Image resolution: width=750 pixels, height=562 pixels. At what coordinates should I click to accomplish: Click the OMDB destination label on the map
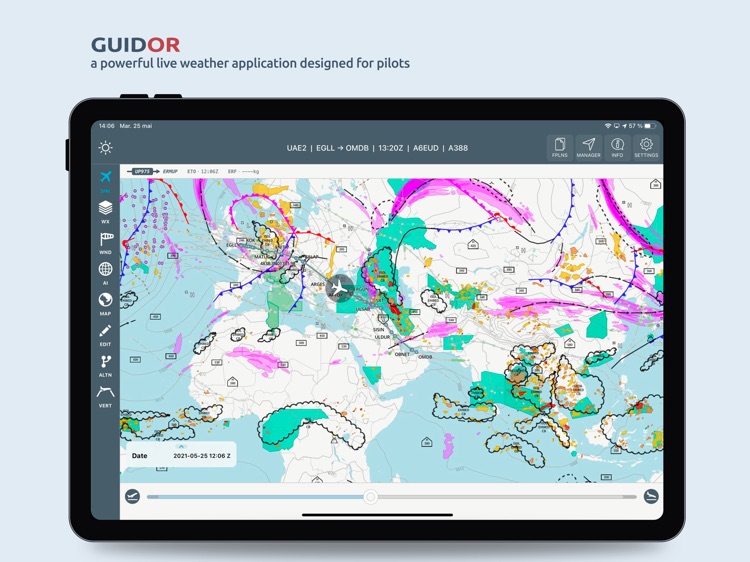coord(425,357)
